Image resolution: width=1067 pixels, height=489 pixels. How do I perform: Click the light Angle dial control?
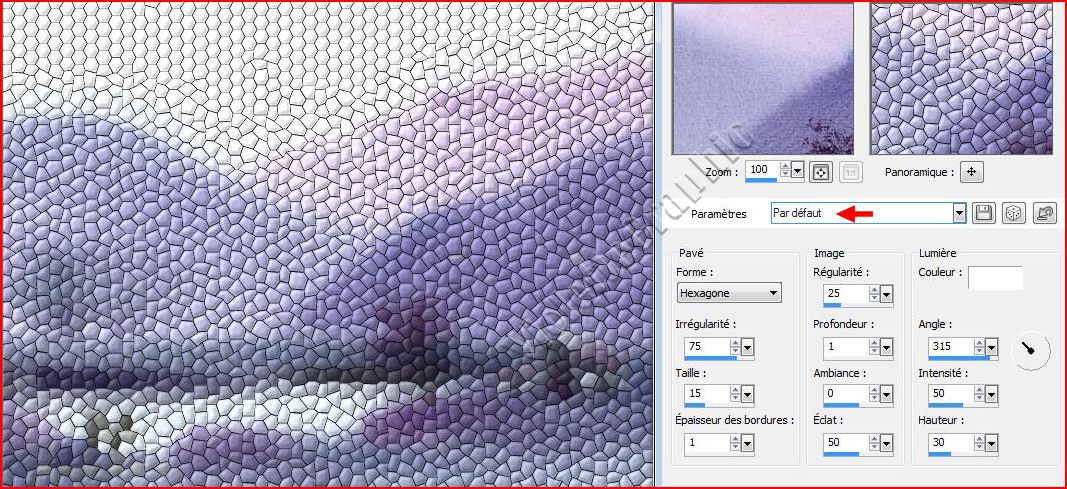[1032, 349]
